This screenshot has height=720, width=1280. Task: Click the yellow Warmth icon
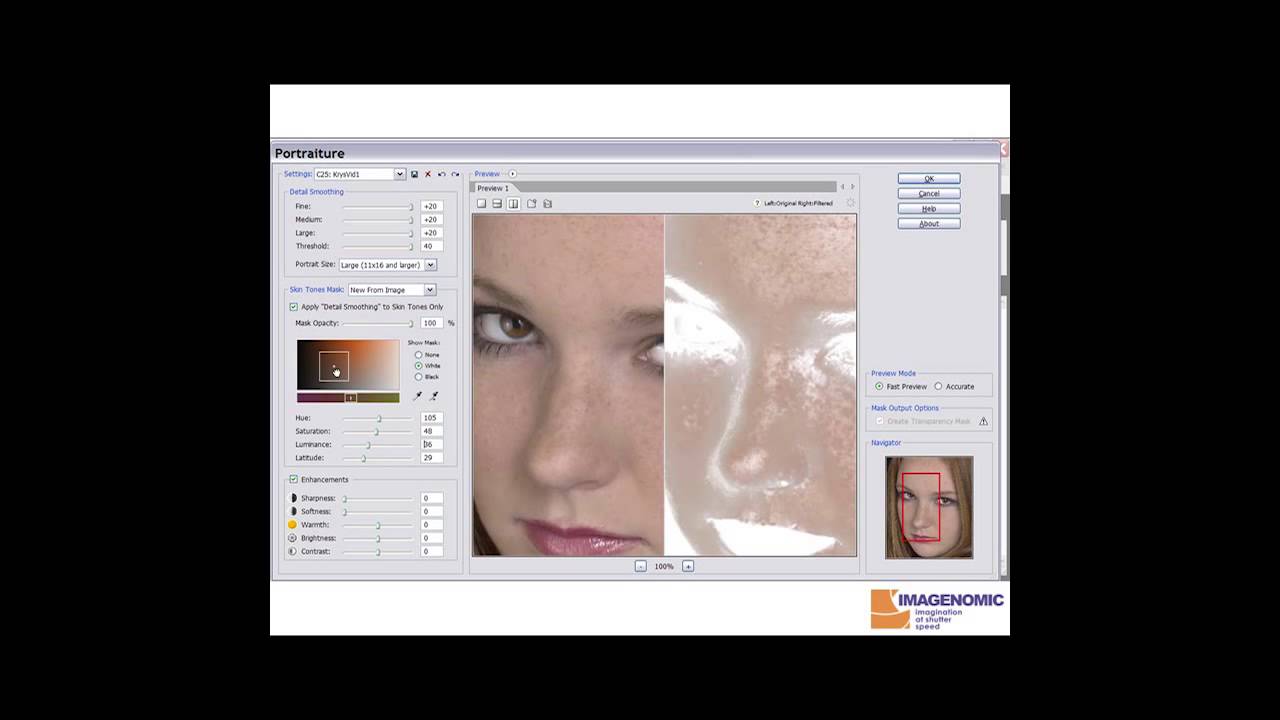click(x=293, y=524)
